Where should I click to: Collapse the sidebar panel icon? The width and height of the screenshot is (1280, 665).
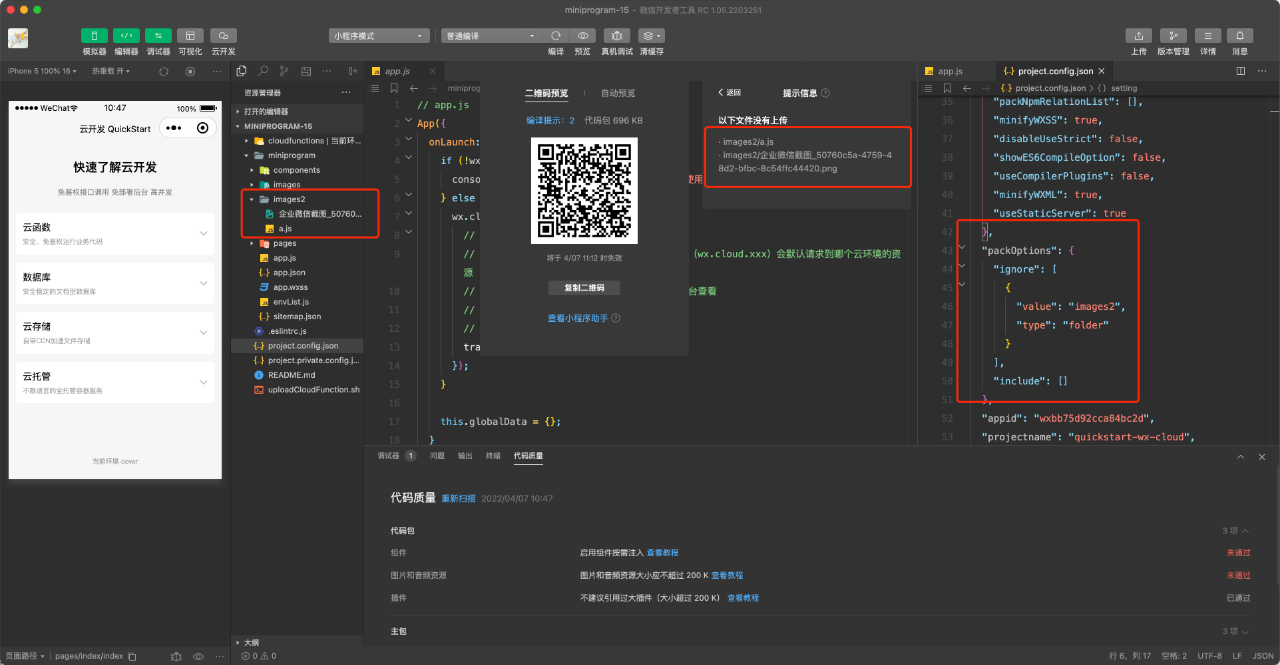[x=351, y=71]
